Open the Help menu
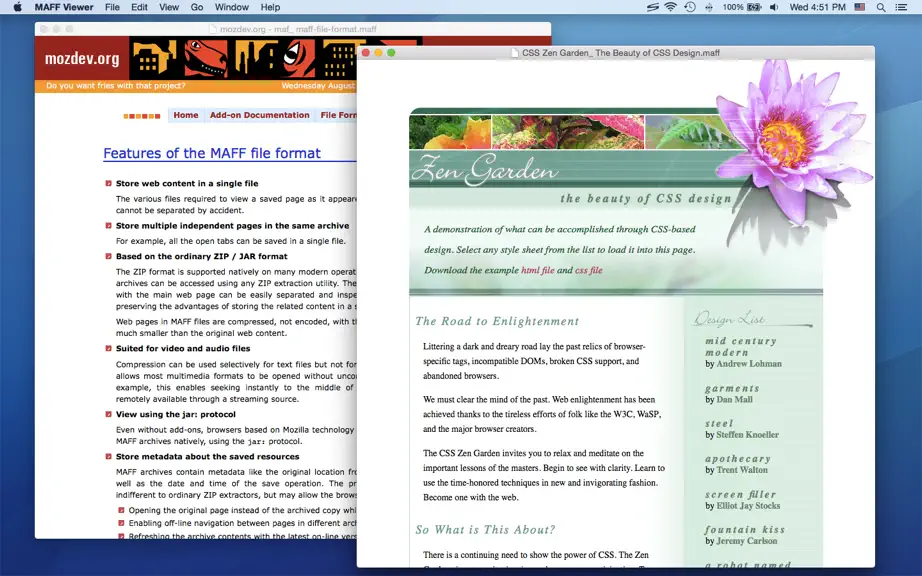The width and height of the screenshot is (922, 576). click(x=270, y=7)
